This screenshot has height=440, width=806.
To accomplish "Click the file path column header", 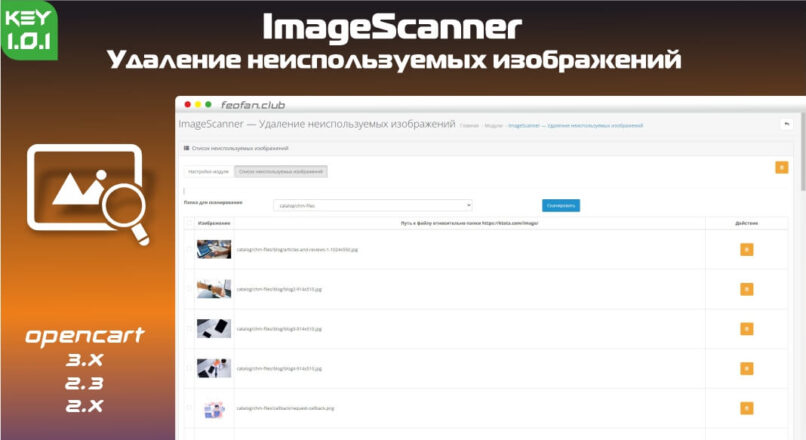I will [469, 223].
